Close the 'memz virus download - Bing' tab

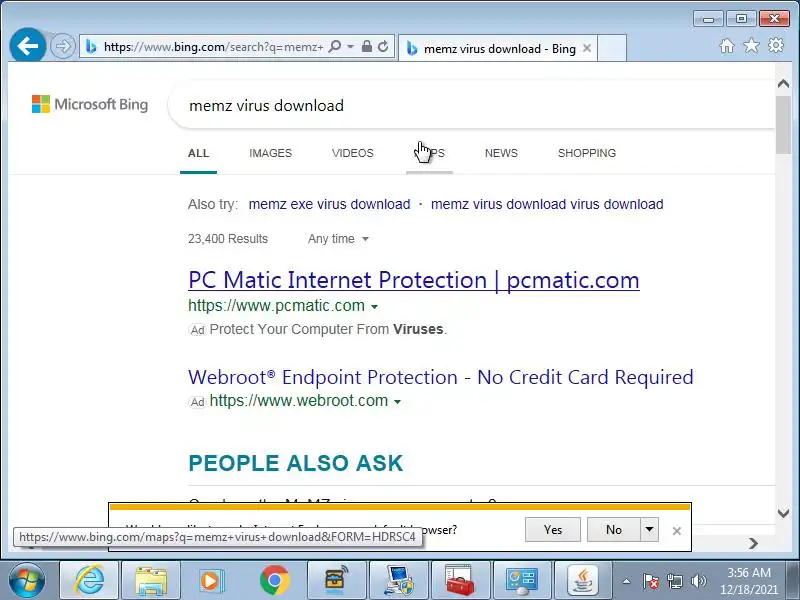tap(587, 48)
